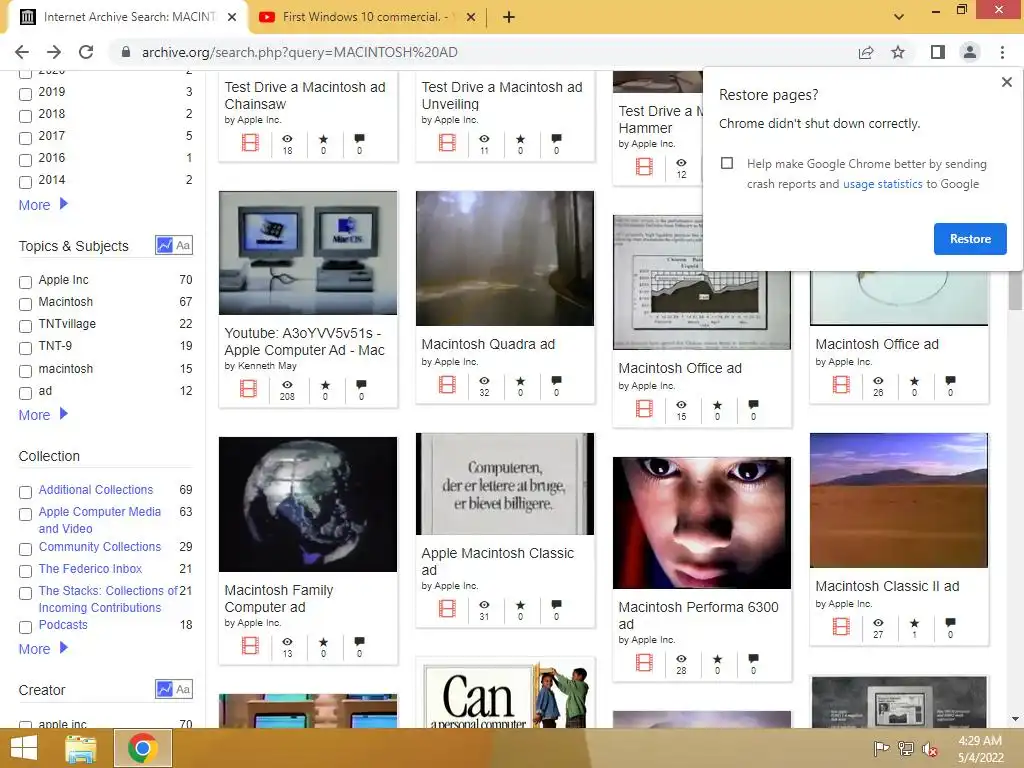Click movie icon on Macintosh Quadra ad
Screen dimensions: 1024x768
coord(447,385)
